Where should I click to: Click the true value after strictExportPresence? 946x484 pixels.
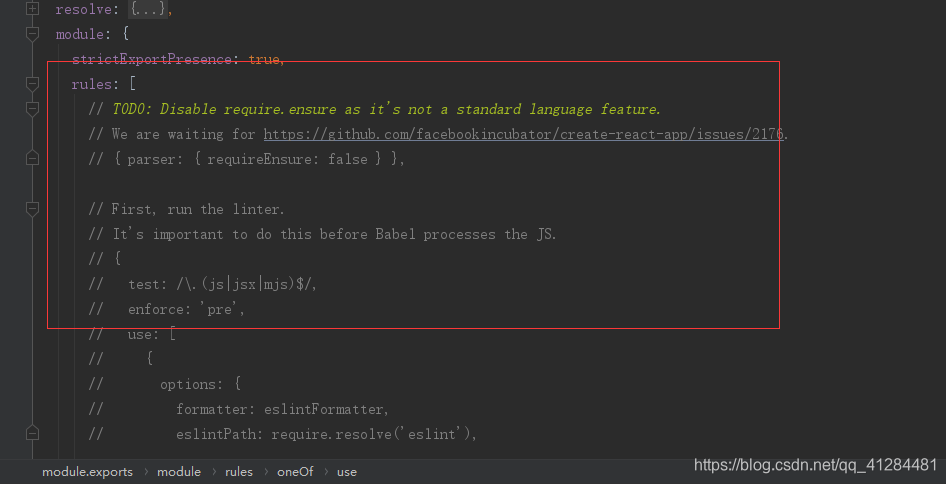[x=264, y=59]
